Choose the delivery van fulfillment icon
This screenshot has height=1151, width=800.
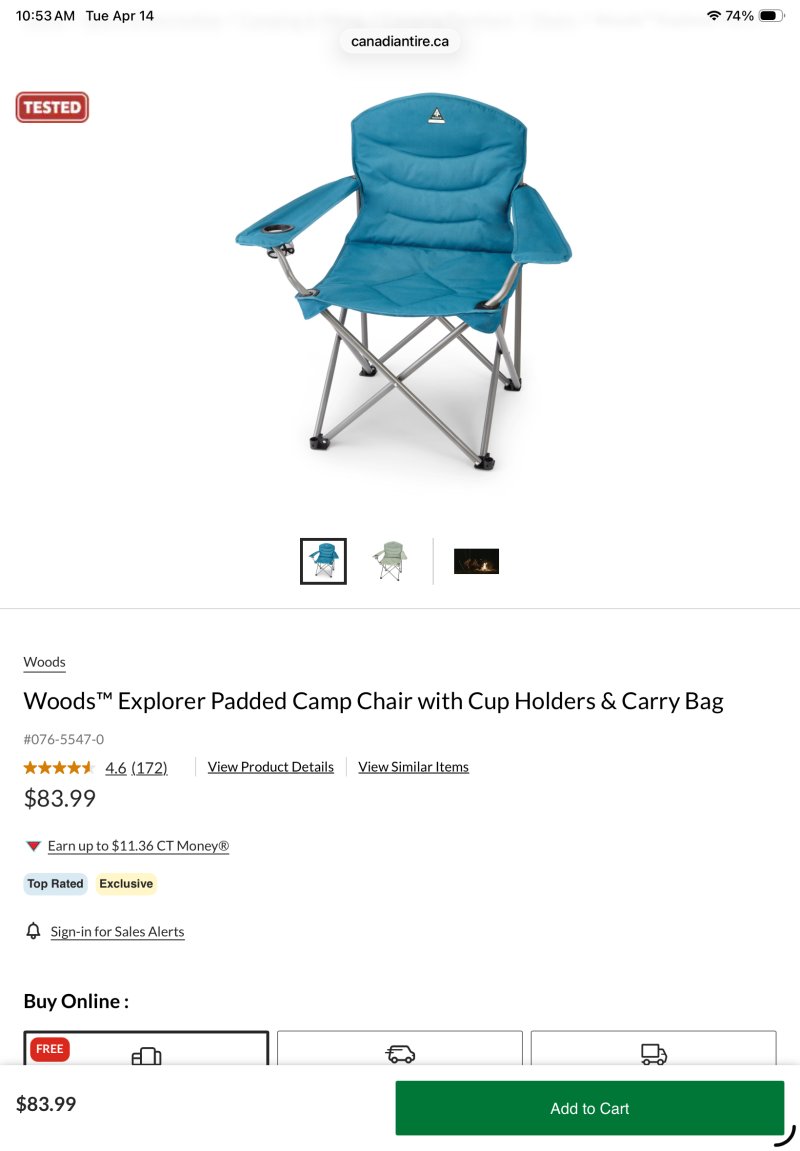click(x=400, y=1054)
